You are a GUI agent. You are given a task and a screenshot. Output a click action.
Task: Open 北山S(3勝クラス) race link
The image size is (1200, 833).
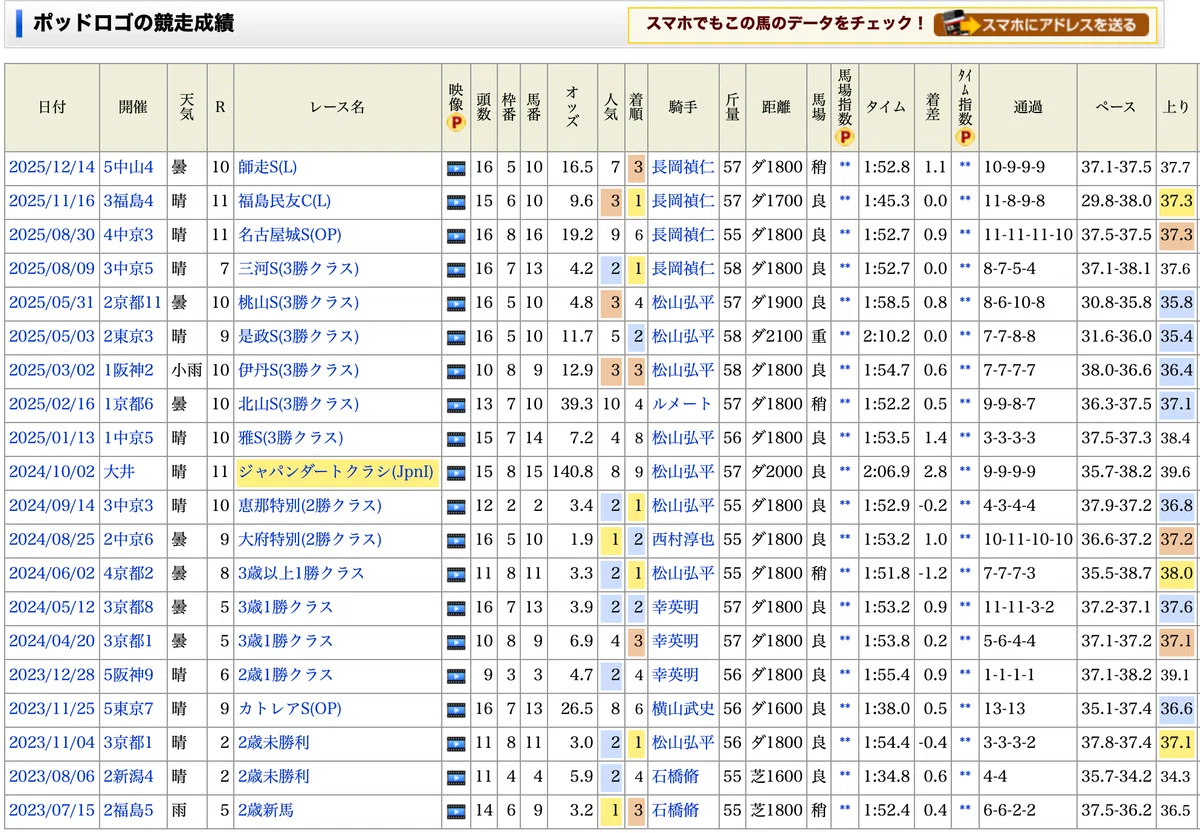tap(298, 405)
